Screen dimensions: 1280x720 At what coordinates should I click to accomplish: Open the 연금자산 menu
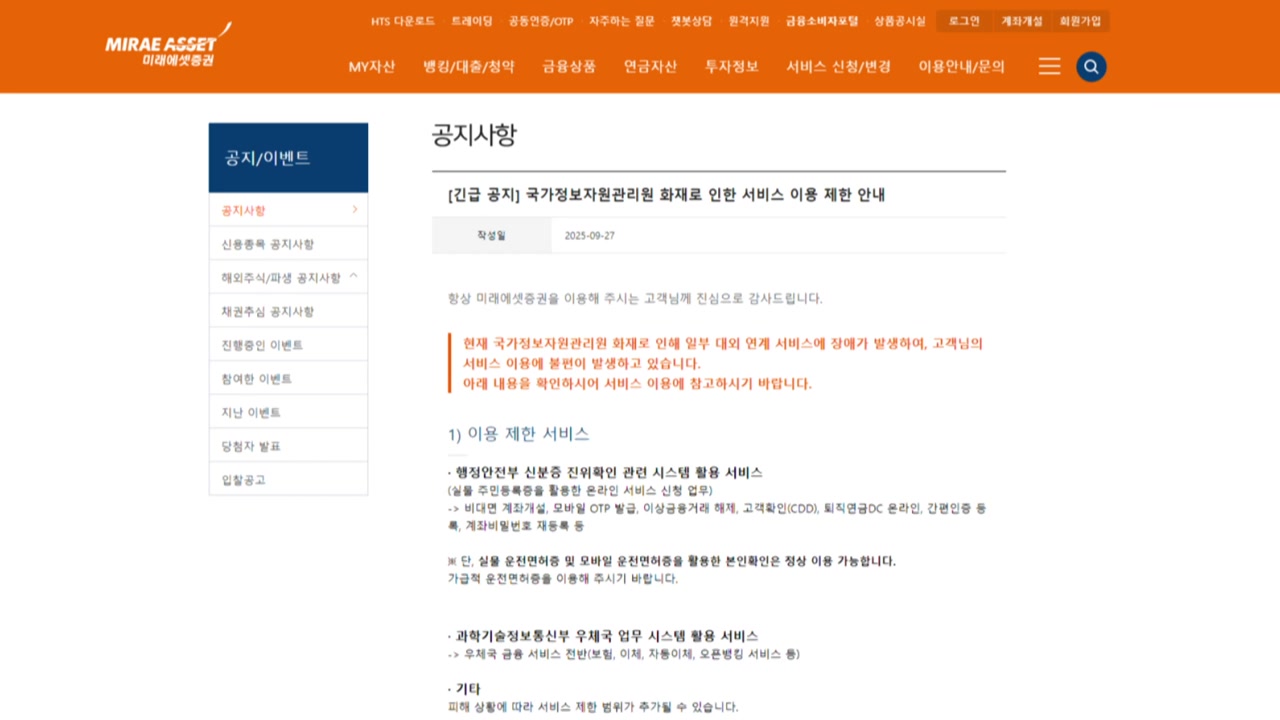click(x=650, y=67)
